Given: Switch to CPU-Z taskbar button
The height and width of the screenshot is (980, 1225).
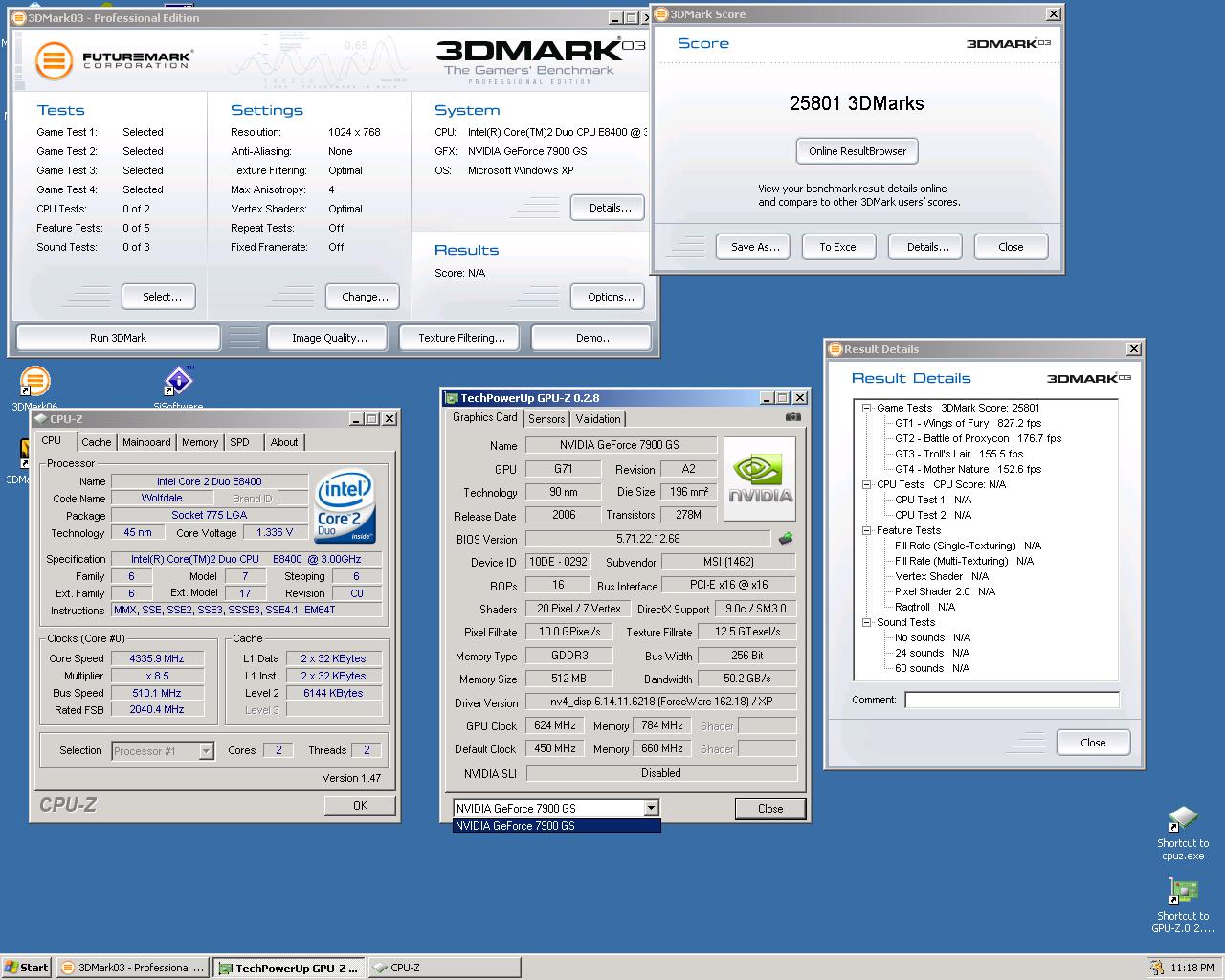Looking at the screenshot, I should (x=445, y=968).
